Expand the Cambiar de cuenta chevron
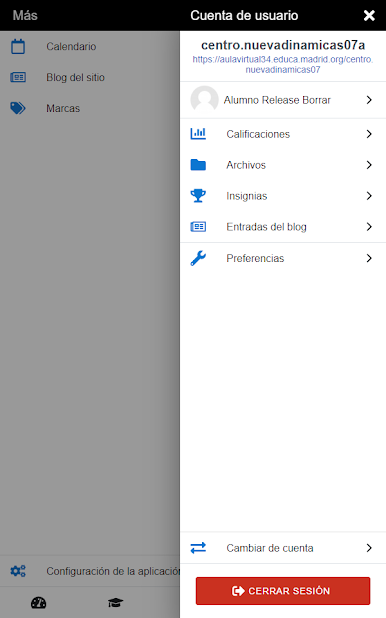This screenshot has width=386, height=618. (369, 548)
